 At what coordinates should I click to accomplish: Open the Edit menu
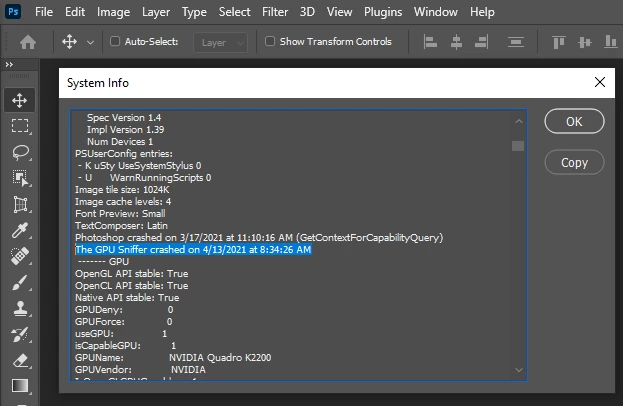75,12
